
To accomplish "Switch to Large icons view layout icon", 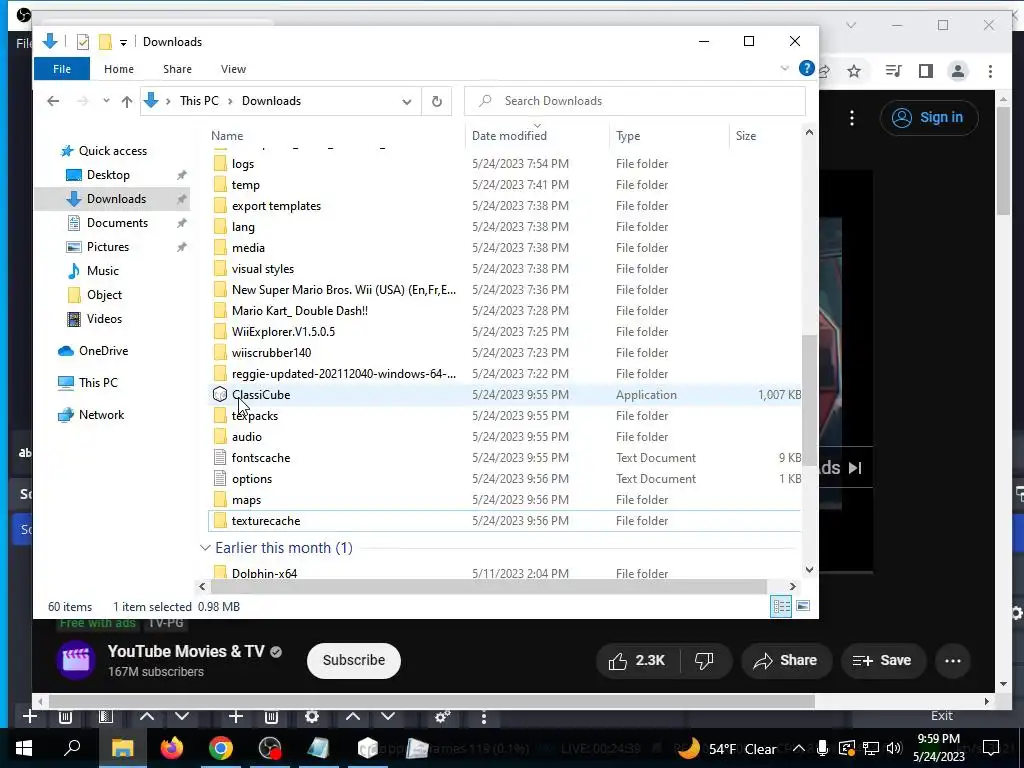I will coord(803,606).
